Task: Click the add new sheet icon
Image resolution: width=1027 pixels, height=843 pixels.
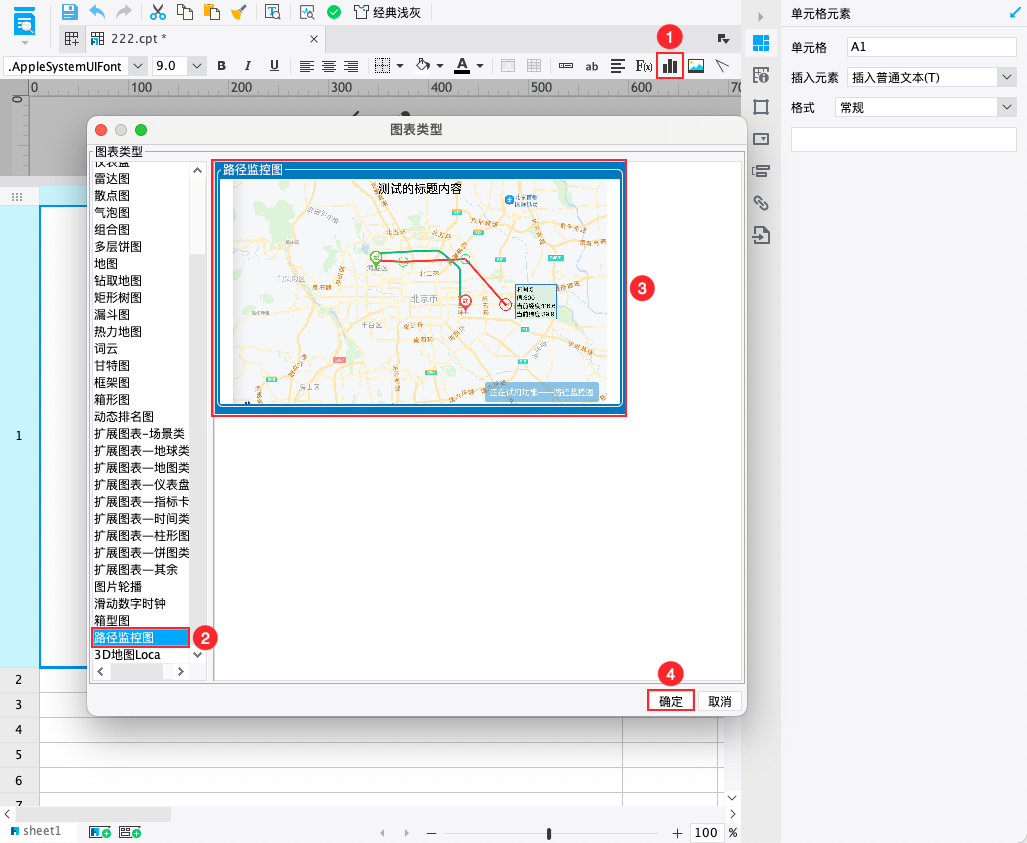Action: pos(100,832)
